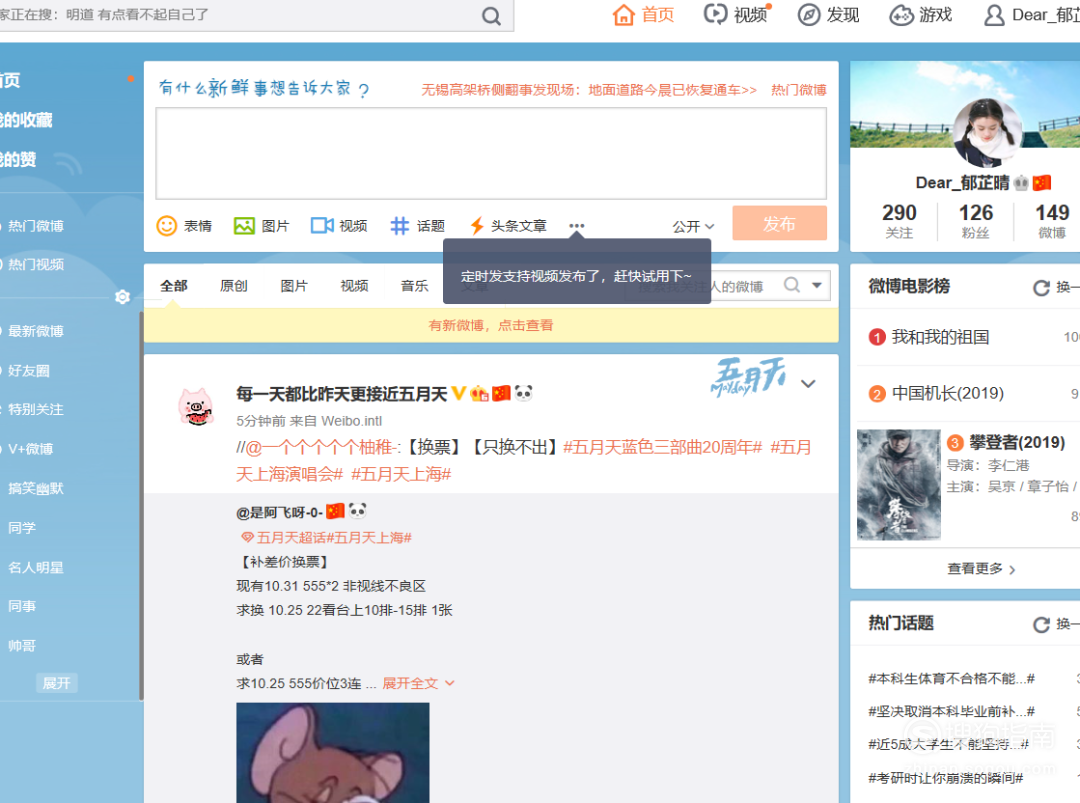This screenshot has height=803, width=1080.
Task: Open sidebar 特别关注
Action: click(36, 410)
